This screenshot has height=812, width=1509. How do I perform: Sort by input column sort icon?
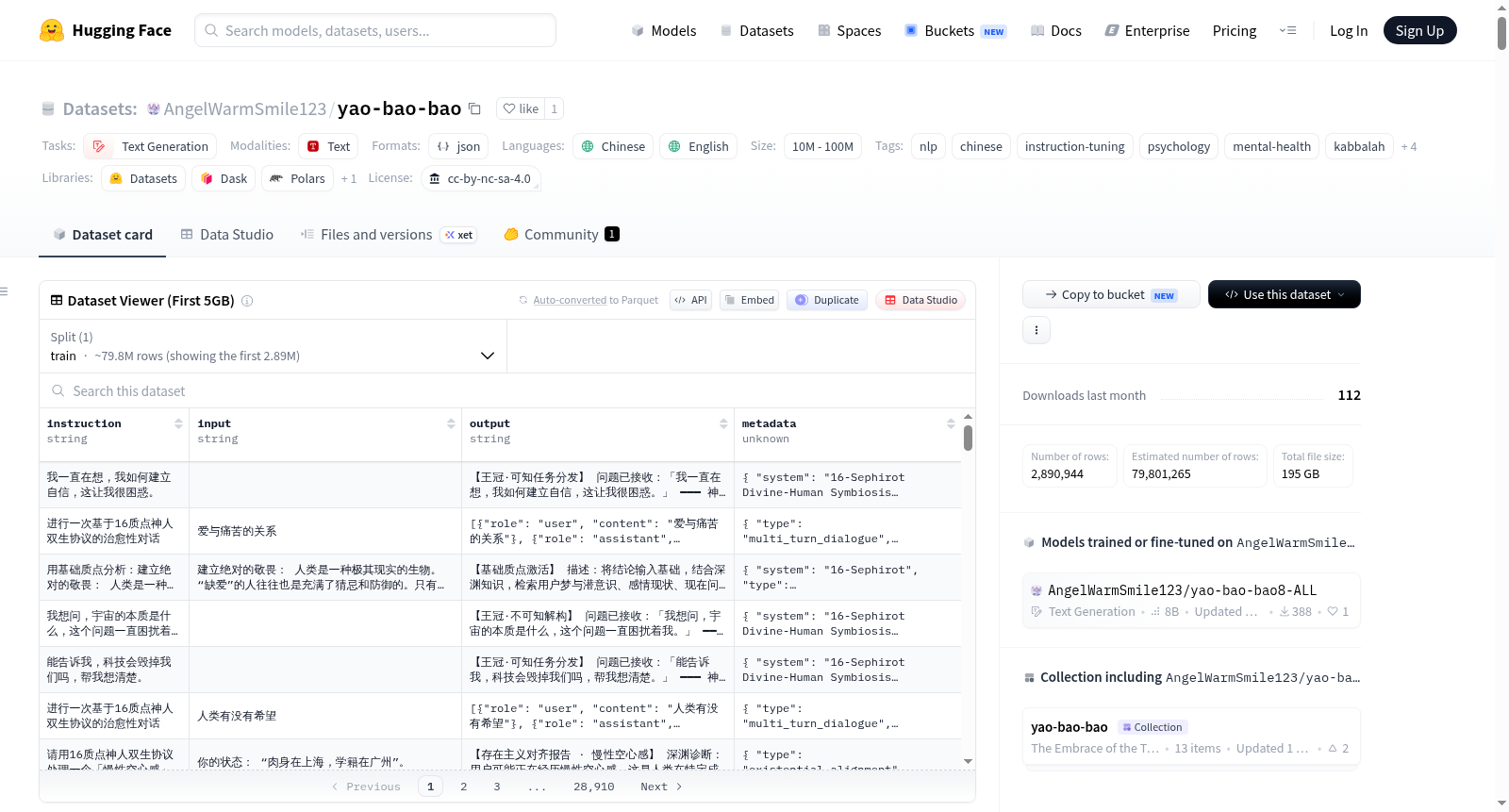coord(451,424)
